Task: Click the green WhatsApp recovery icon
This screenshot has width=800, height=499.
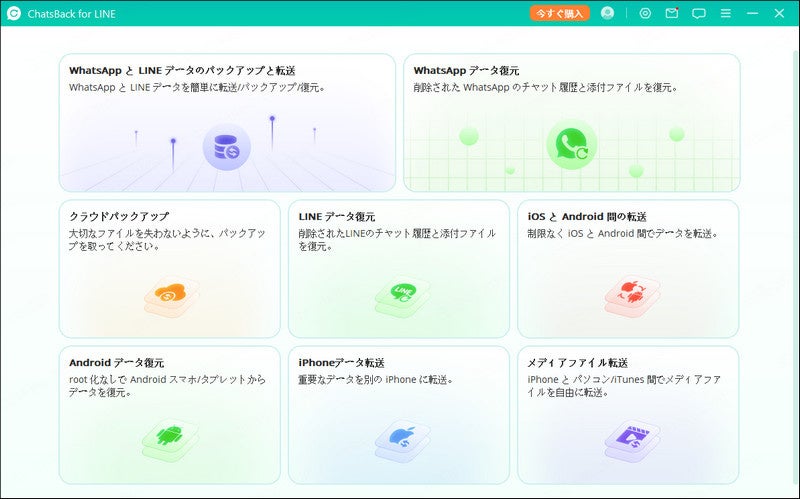Action: pos(571,144)
